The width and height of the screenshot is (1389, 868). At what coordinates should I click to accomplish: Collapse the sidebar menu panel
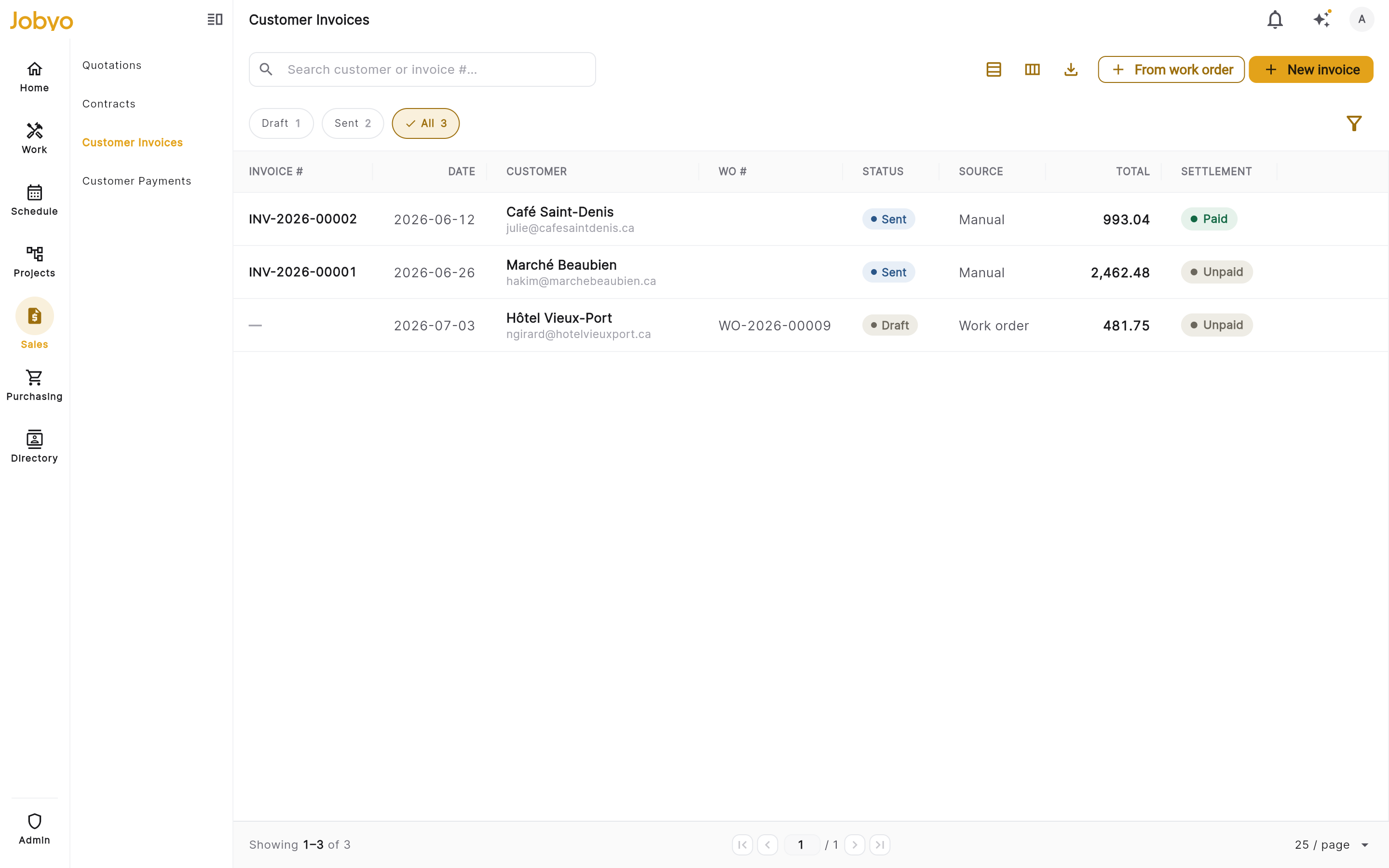click(215, 19)
